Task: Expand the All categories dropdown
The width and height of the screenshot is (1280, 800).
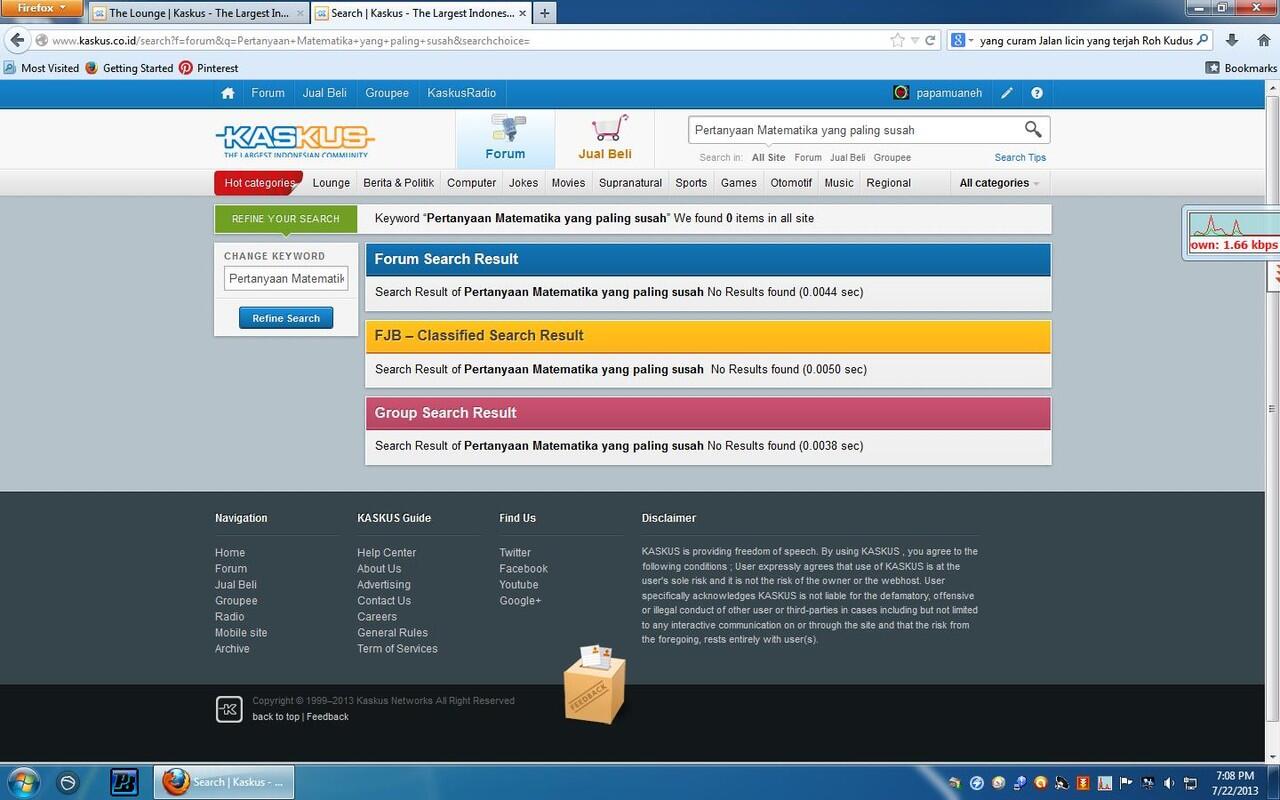Action: click(x=999, y=183)
